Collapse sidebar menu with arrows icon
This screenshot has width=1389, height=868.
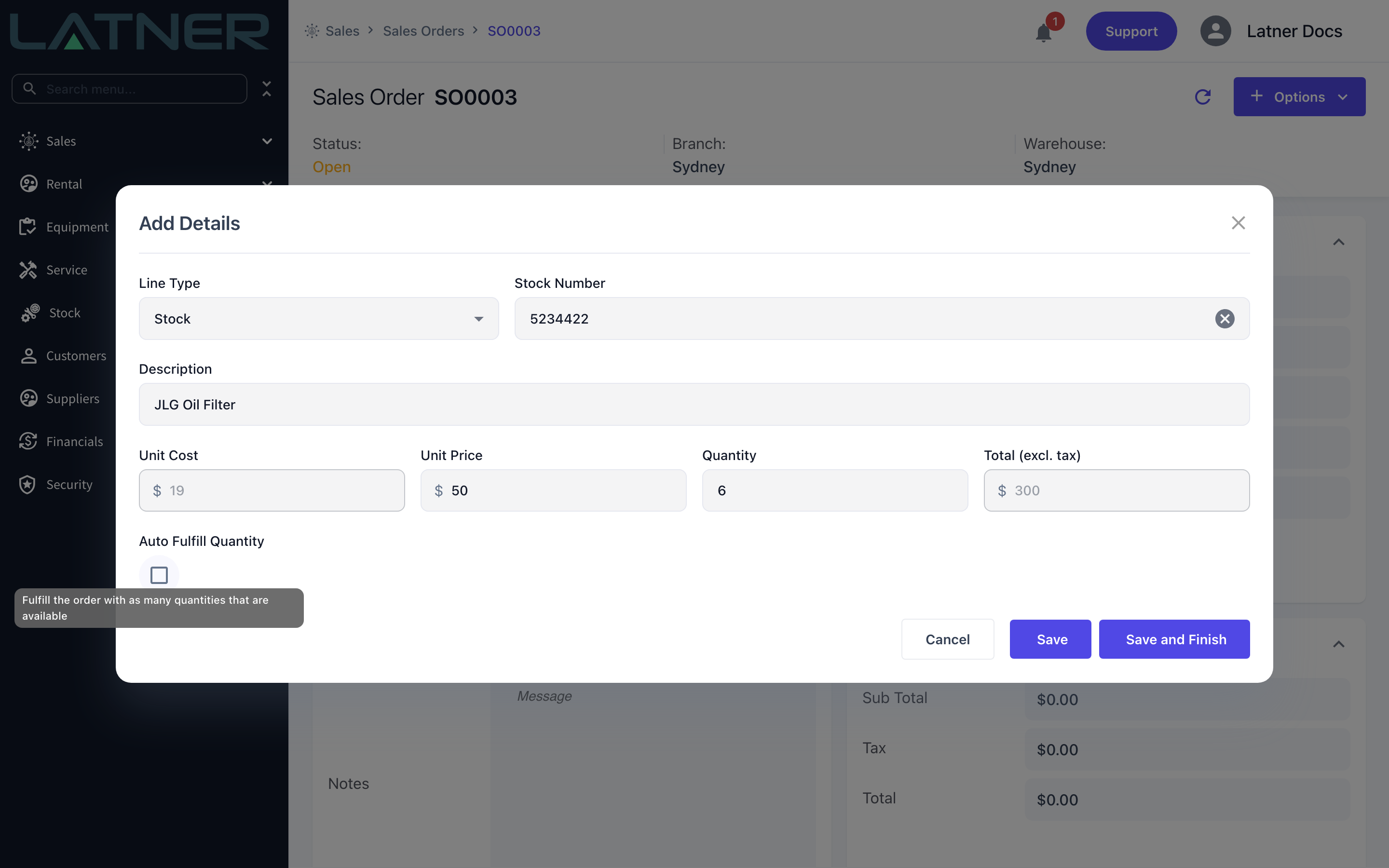pyautogui.click(x=266, y=89)
